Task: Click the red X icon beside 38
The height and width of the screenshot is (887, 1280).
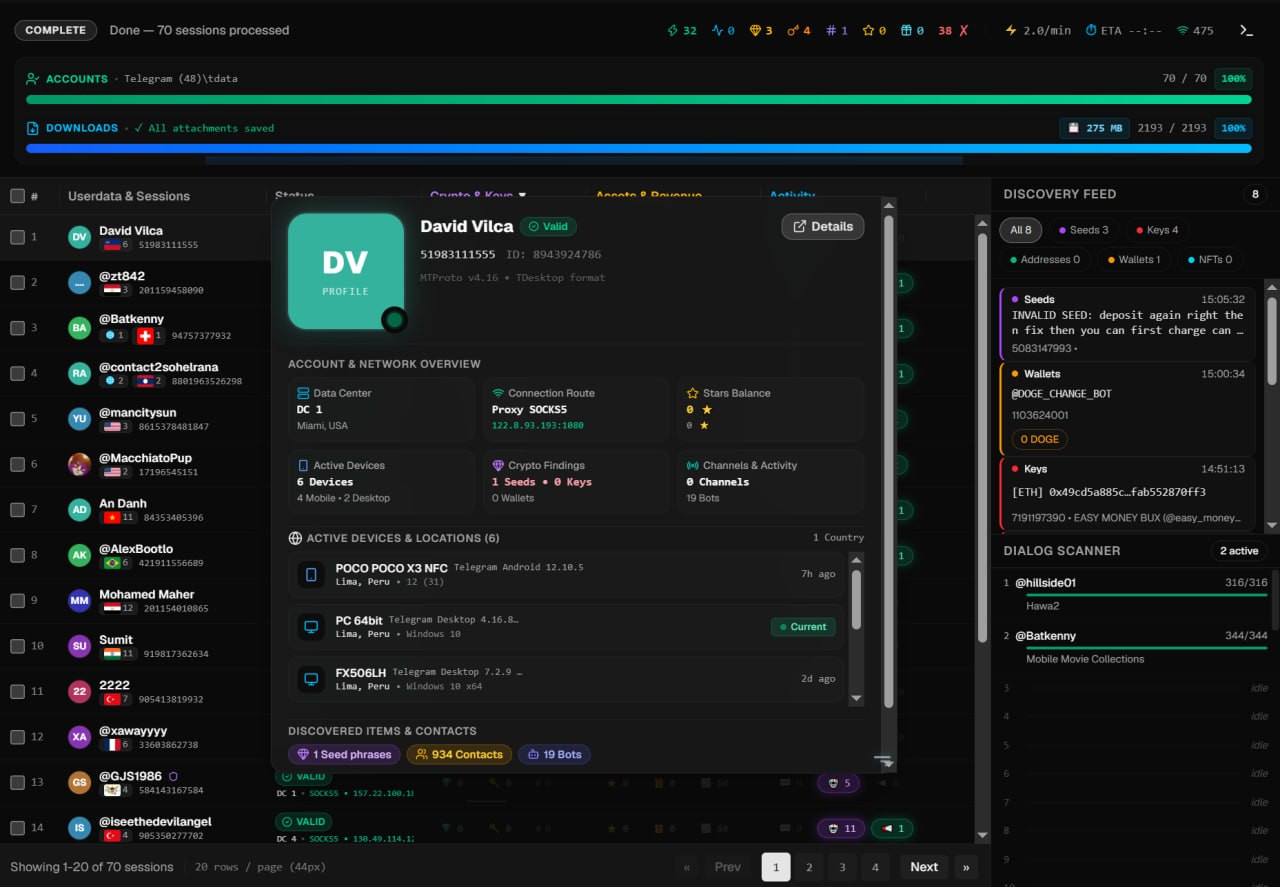Action: 964,30
